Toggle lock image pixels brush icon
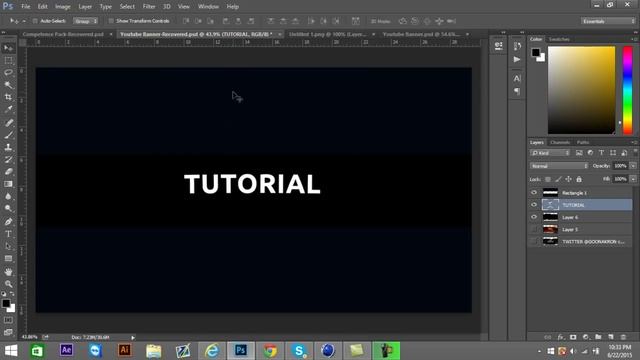The image size is (640, 360). point(558,179)
